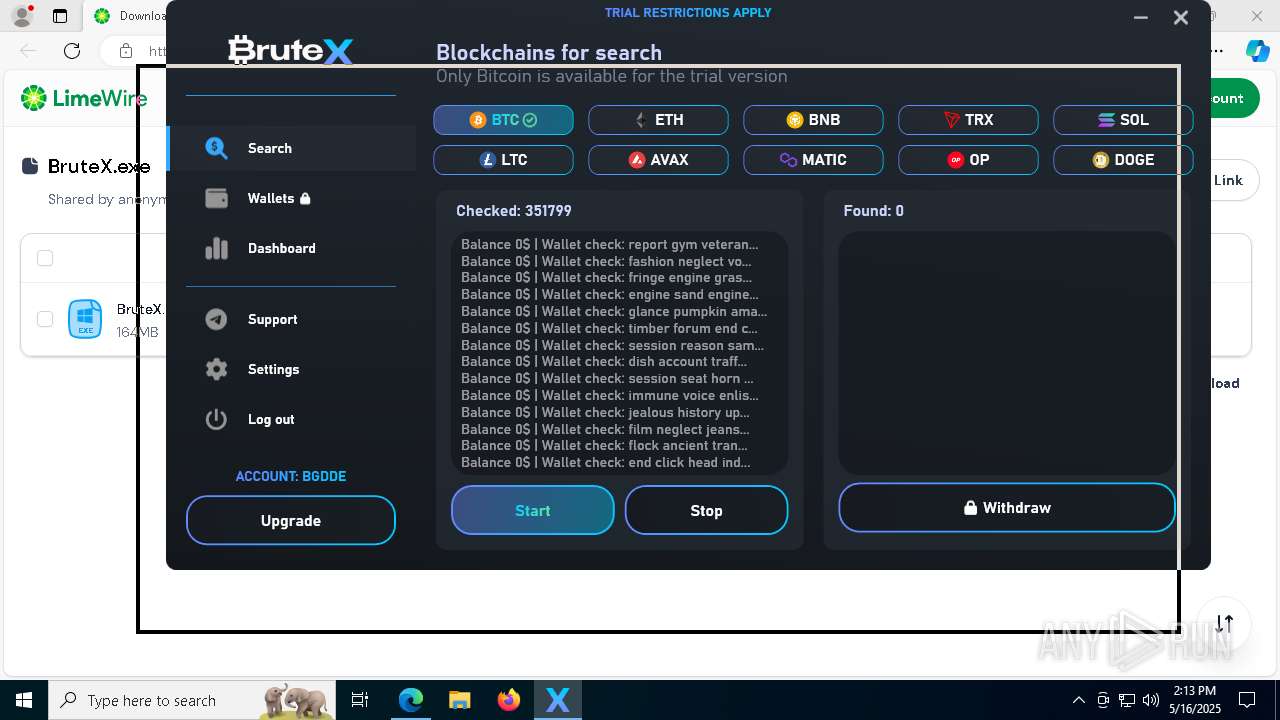Open File Explorer from taskbar

point(459,700)
